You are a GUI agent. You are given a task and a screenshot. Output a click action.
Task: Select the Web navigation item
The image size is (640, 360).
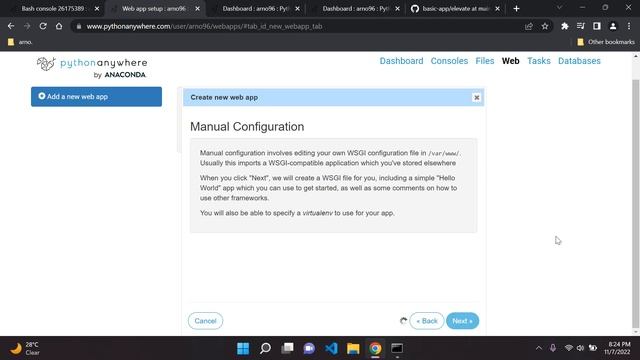[x=511, y=61]
